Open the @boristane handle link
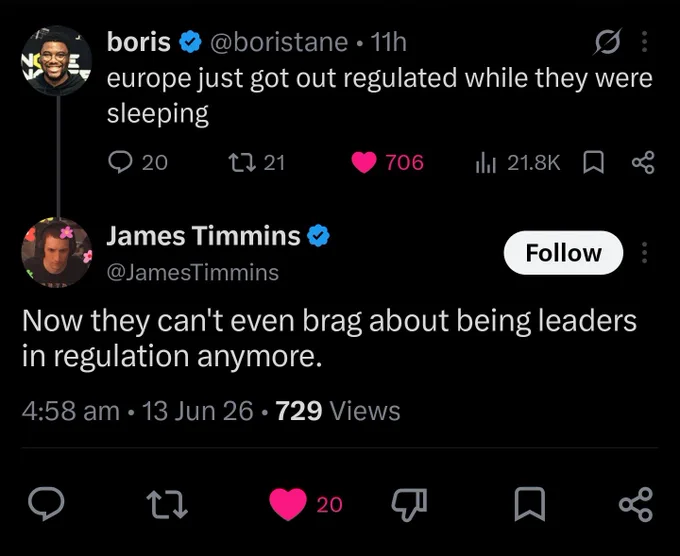 click(279, 42)
